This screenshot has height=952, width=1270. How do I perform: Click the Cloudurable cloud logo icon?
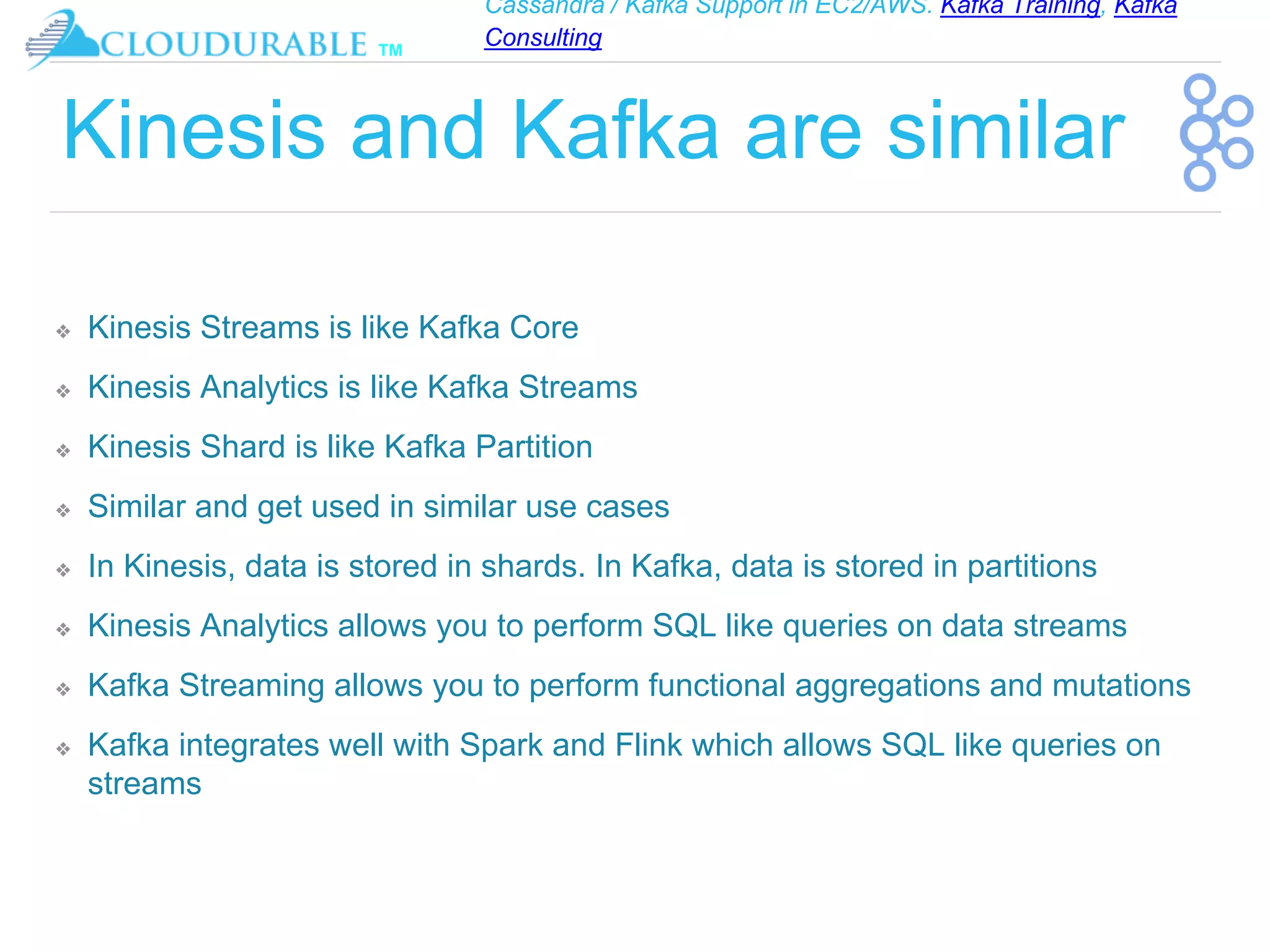62,38
